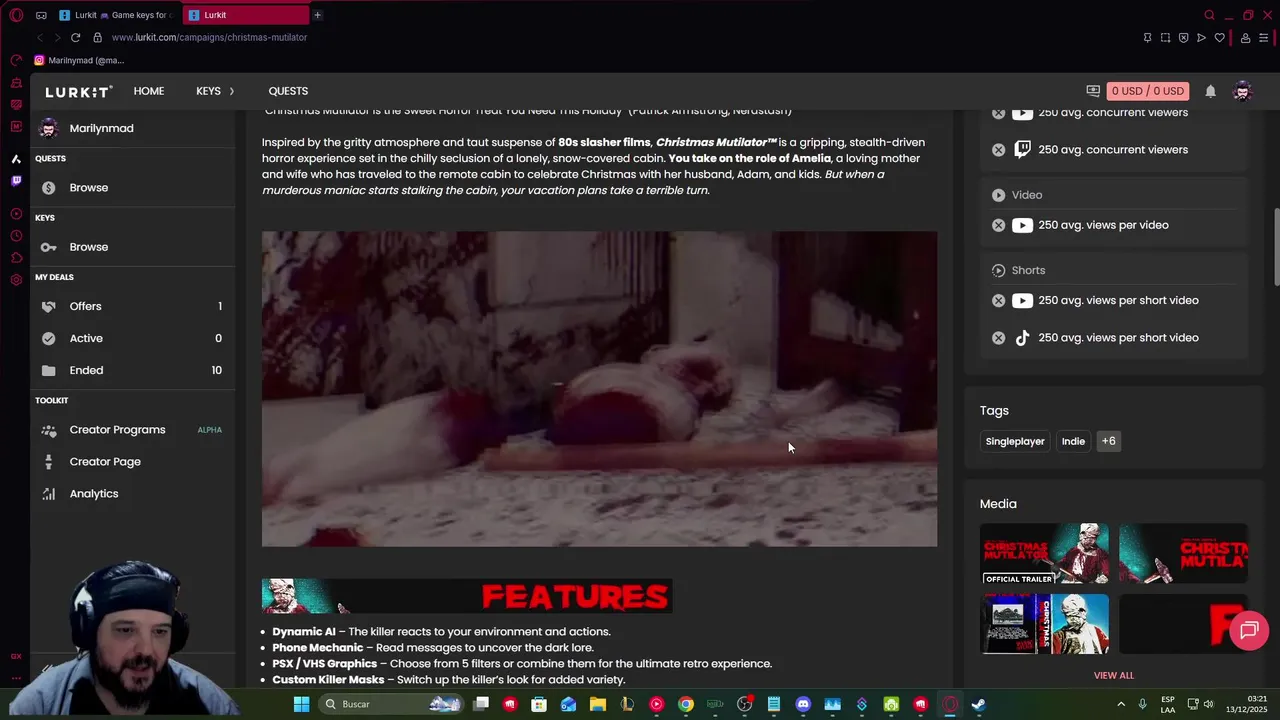
Task: Search tabs with the magnifier icon
Action: pos(1209,15)
